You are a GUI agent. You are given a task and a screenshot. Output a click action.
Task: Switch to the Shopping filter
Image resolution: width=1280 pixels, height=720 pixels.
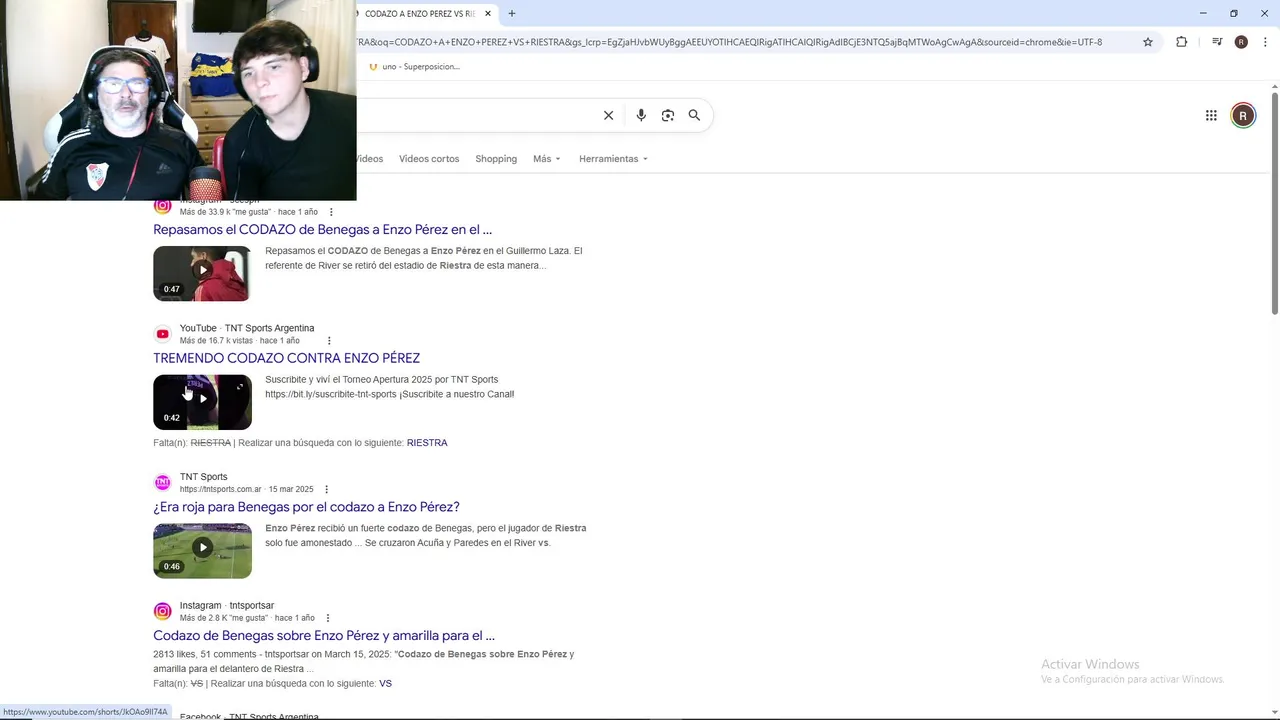pos(496,159)
